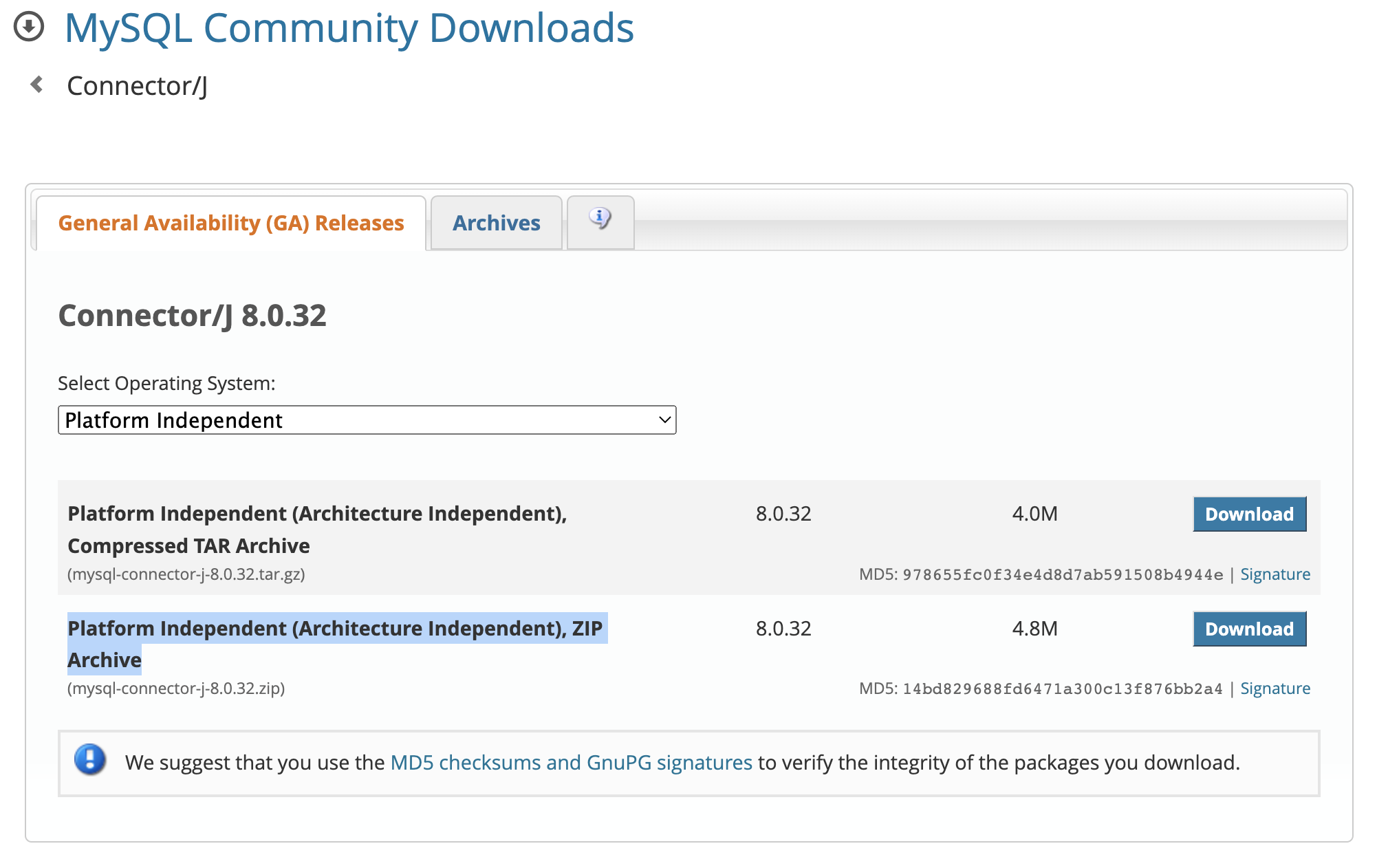Screen dimensions: 1388x868
Task: Open Signature link for tar.gz file
Action: click(x=1275, y=574)
